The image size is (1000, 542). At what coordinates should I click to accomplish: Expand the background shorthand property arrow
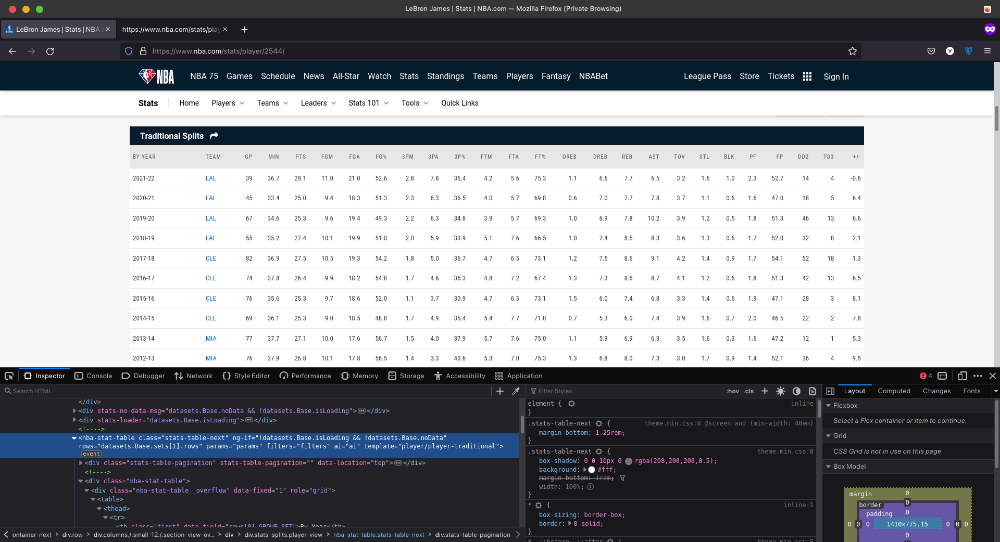tap(585, 469)
